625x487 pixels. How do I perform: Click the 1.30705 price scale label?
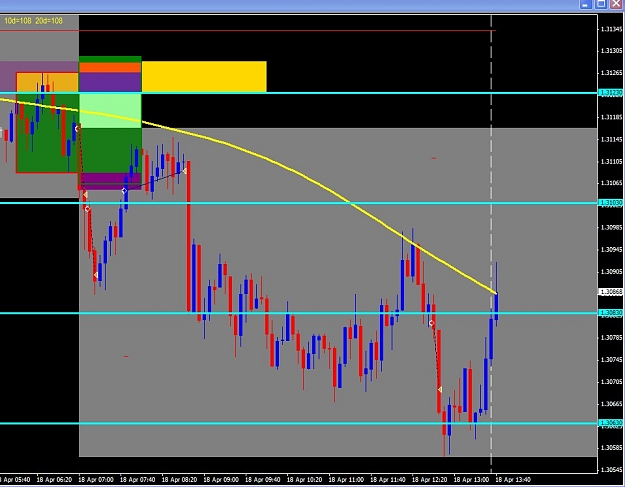tap(611, 382)
